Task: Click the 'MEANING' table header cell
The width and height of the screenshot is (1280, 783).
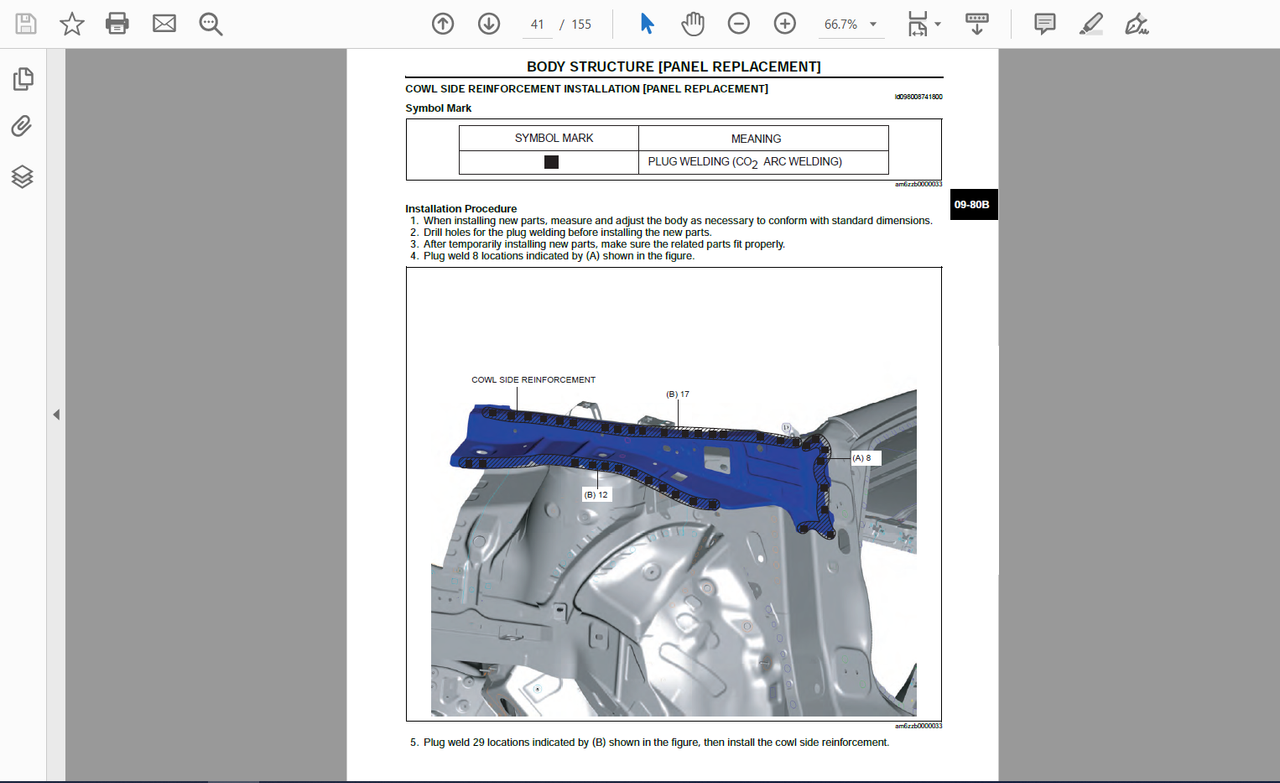Action: [764, 138]
